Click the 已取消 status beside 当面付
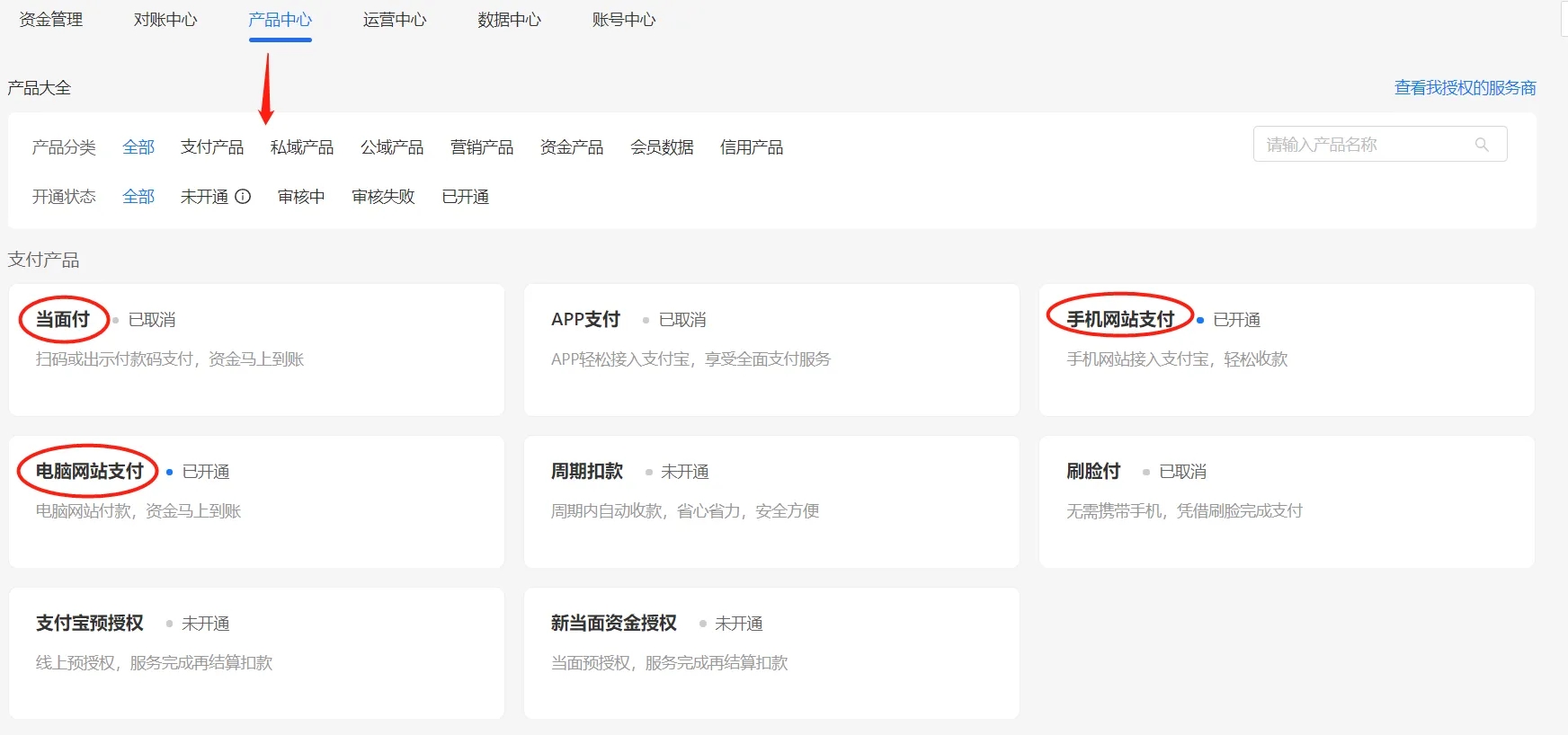The image size is (1568, 735). 152,320
